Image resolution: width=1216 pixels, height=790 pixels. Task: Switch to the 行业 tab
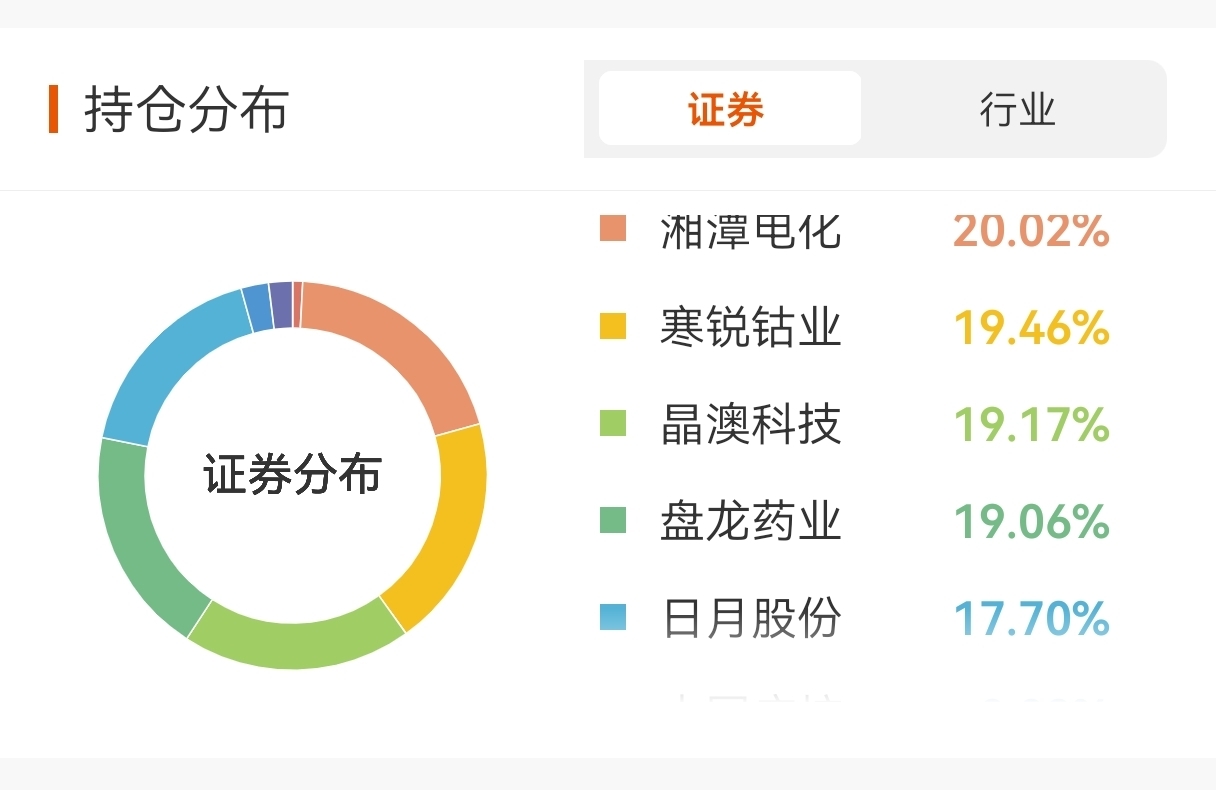point(1017,109)
